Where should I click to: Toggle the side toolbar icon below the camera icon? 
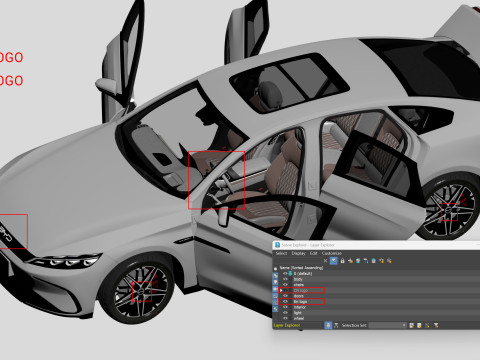click(275, 295)
